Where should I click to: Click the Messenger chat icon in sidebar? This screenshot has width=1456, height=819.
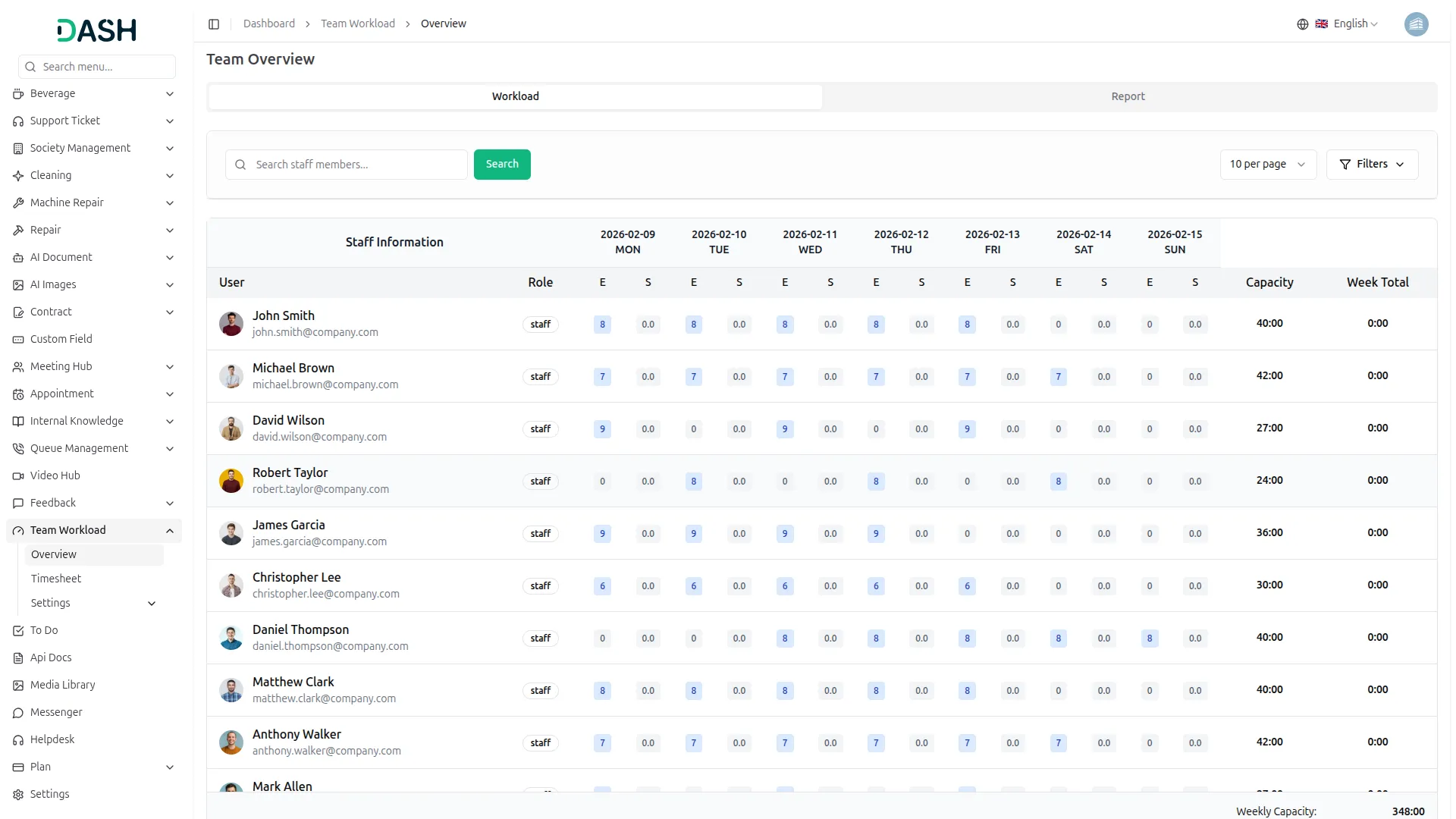[x=18, y=713]
